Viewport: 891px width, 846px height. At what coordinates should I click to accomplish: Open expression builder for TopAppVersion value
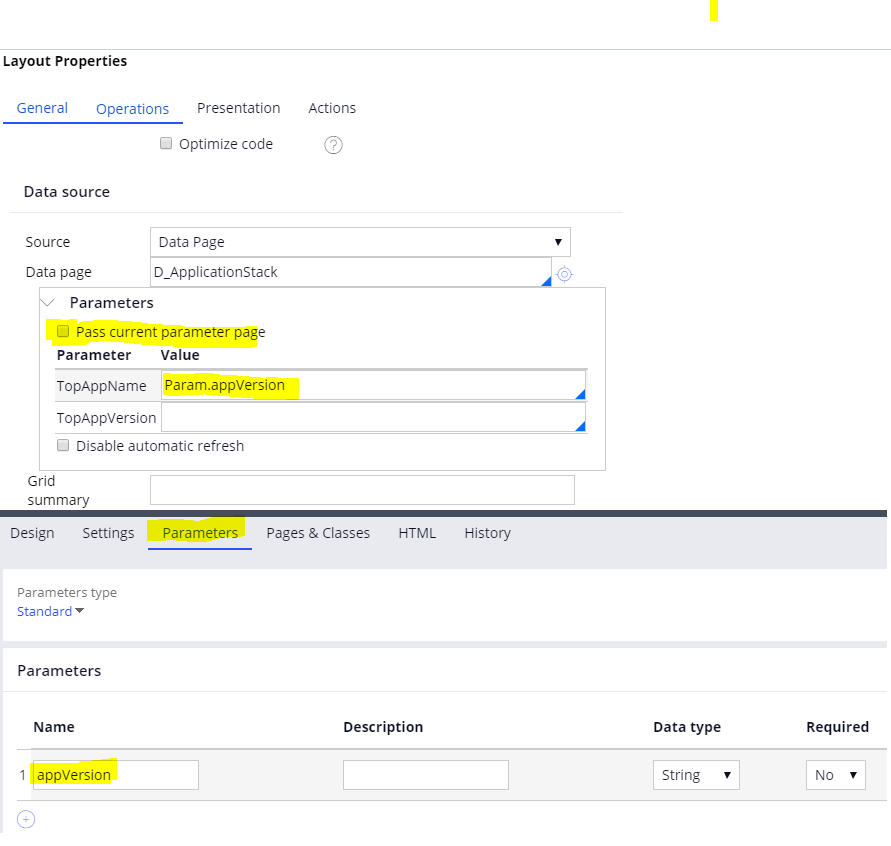tap(580, 424)
